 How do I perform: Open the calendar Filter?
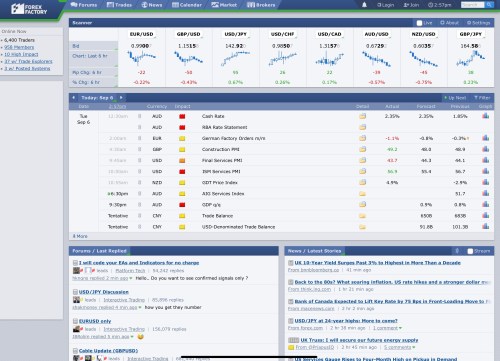point(482,98)
